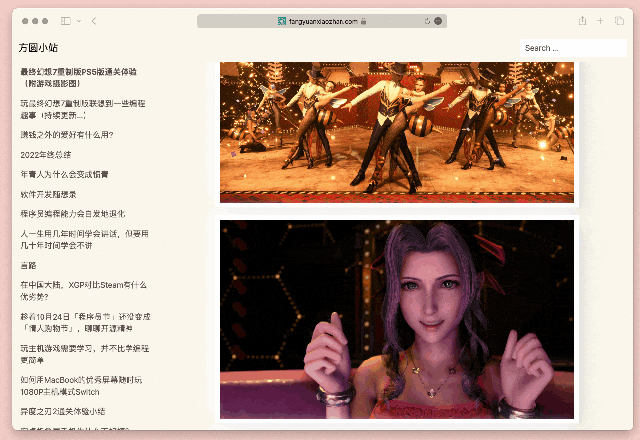Open the 2022年终总结 post
This screenshot has height=440, width=640.
pos(46,155)
